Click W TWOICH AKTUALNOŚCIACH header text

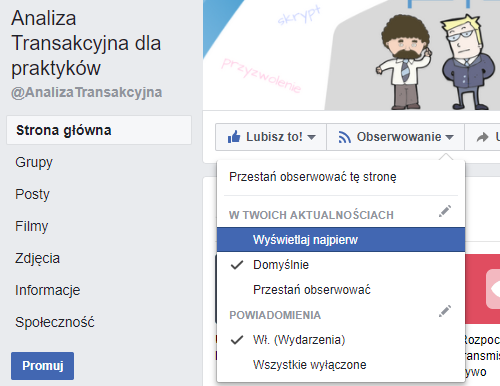tap(311, 215)
